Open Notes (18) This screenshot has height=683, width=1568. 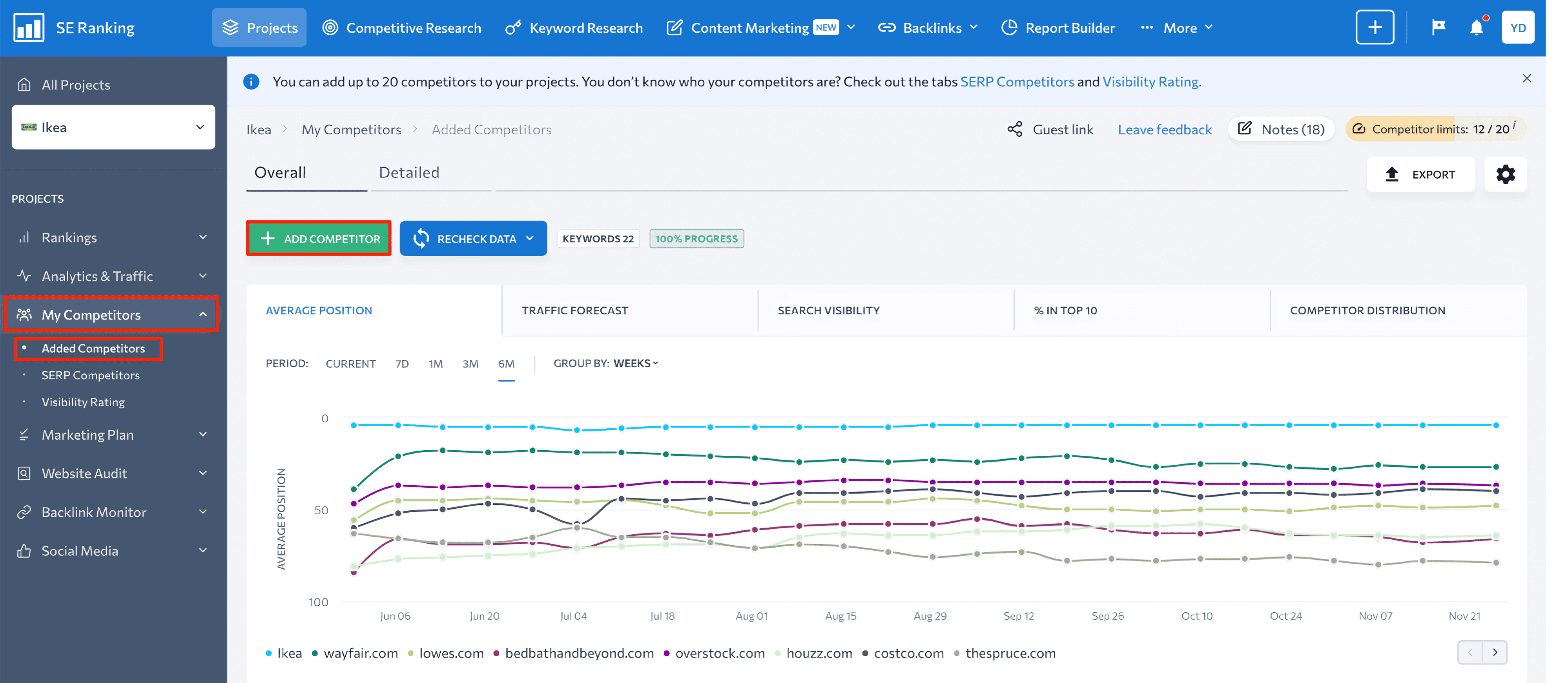[x=1281, y=129]
